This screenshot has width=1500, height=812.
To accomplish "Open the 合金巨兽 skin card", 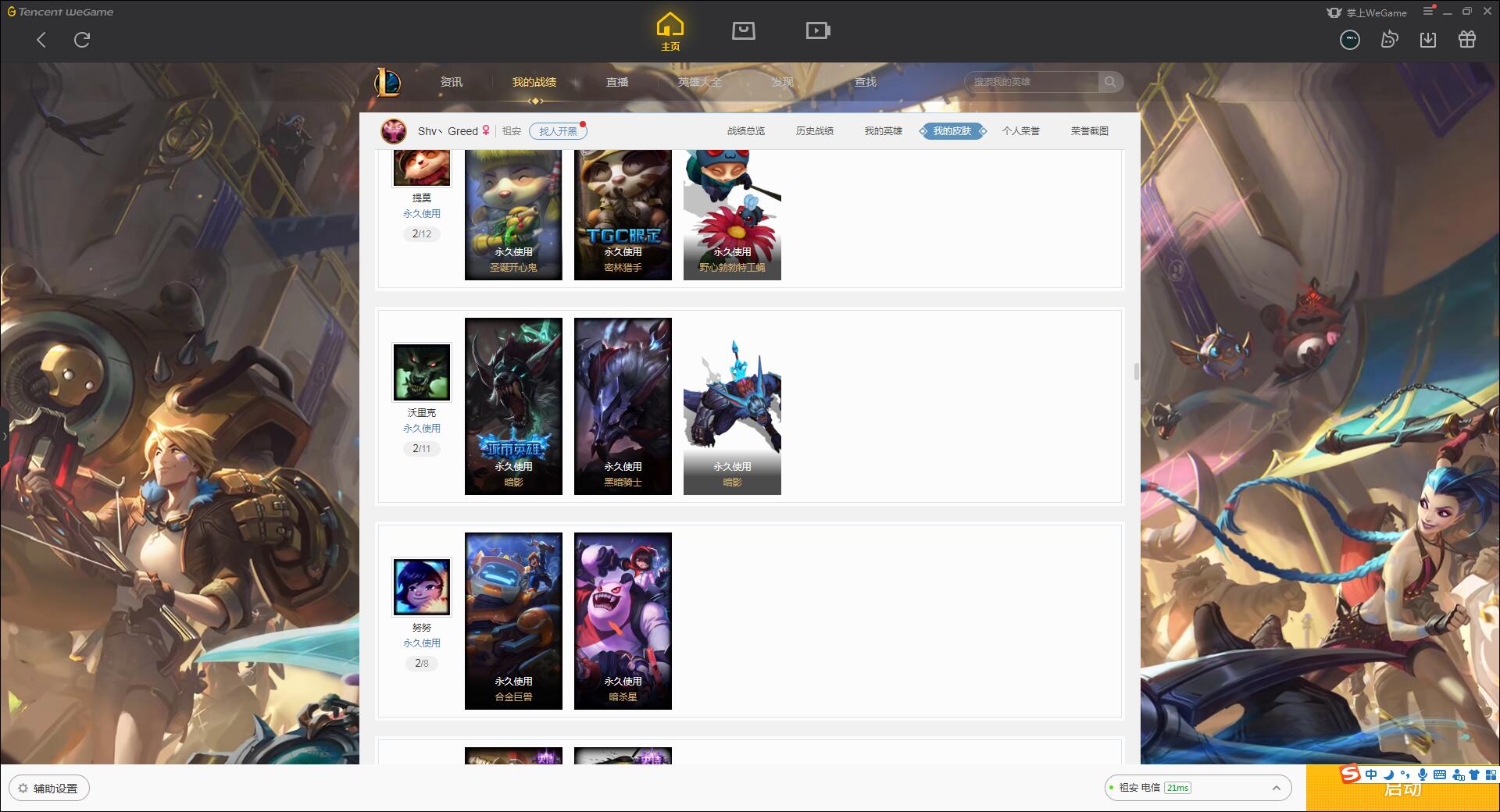I will click(513, 621).
